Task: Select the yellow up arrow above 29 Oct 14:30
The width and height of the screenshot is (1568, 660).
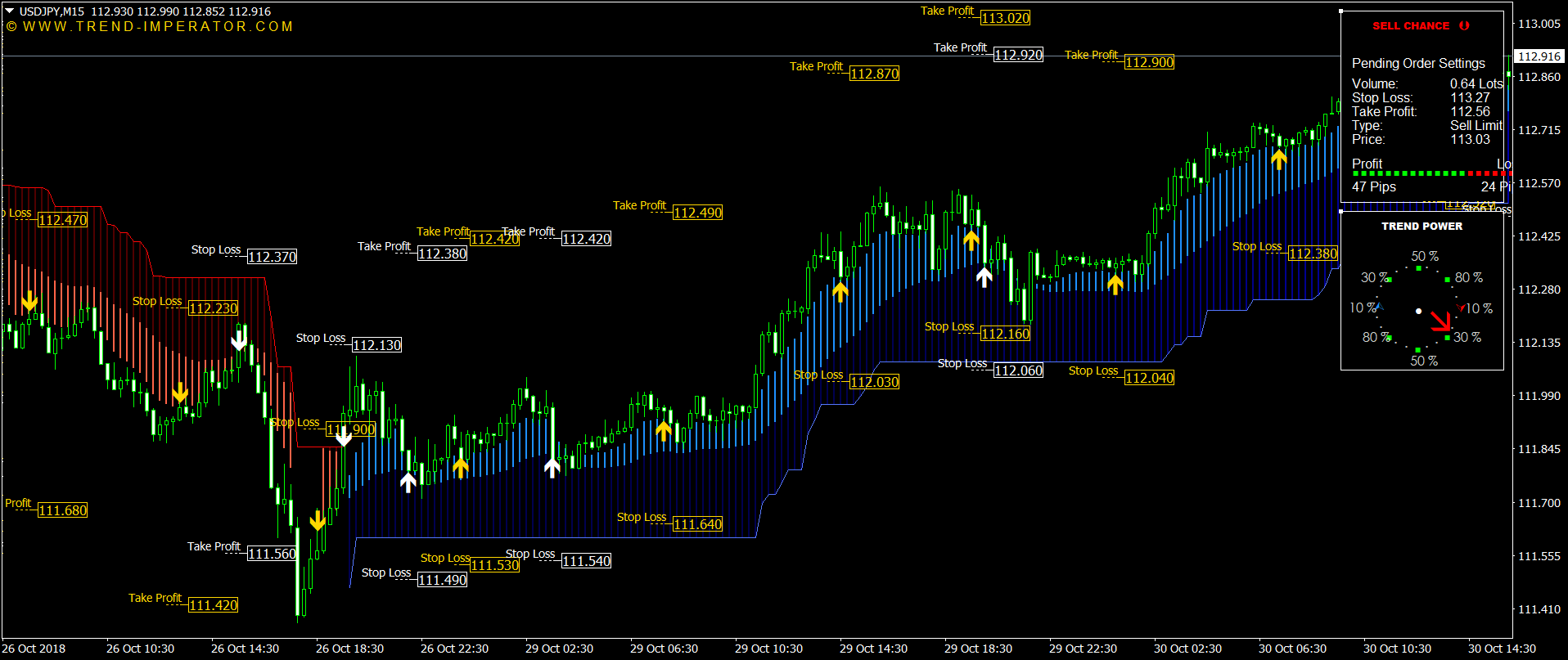Action: tap(840, 291)
